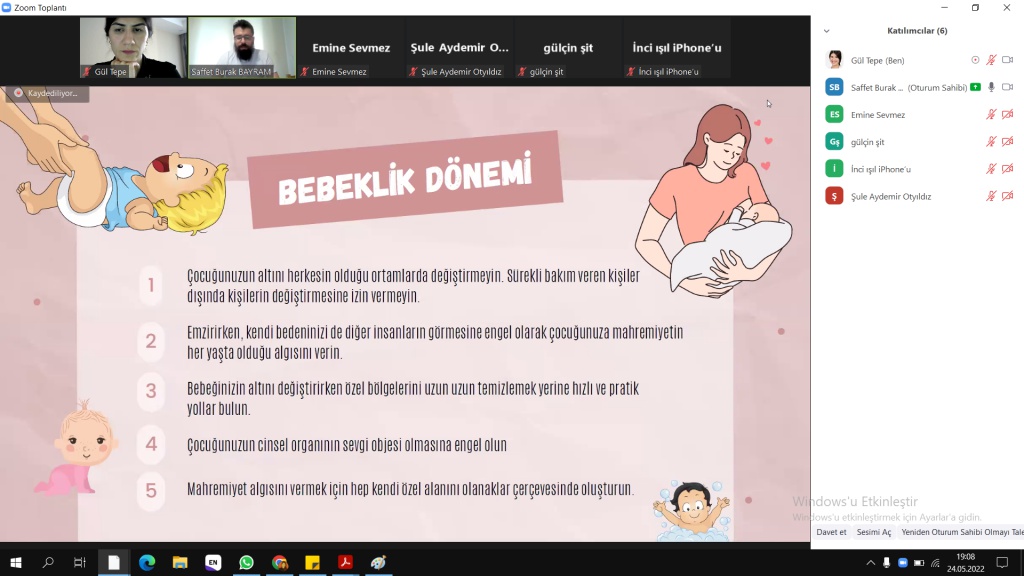Click Saffet Burak's microphone icon
The width and height of the screenshot is (1024, 576).
coord(991,87)
